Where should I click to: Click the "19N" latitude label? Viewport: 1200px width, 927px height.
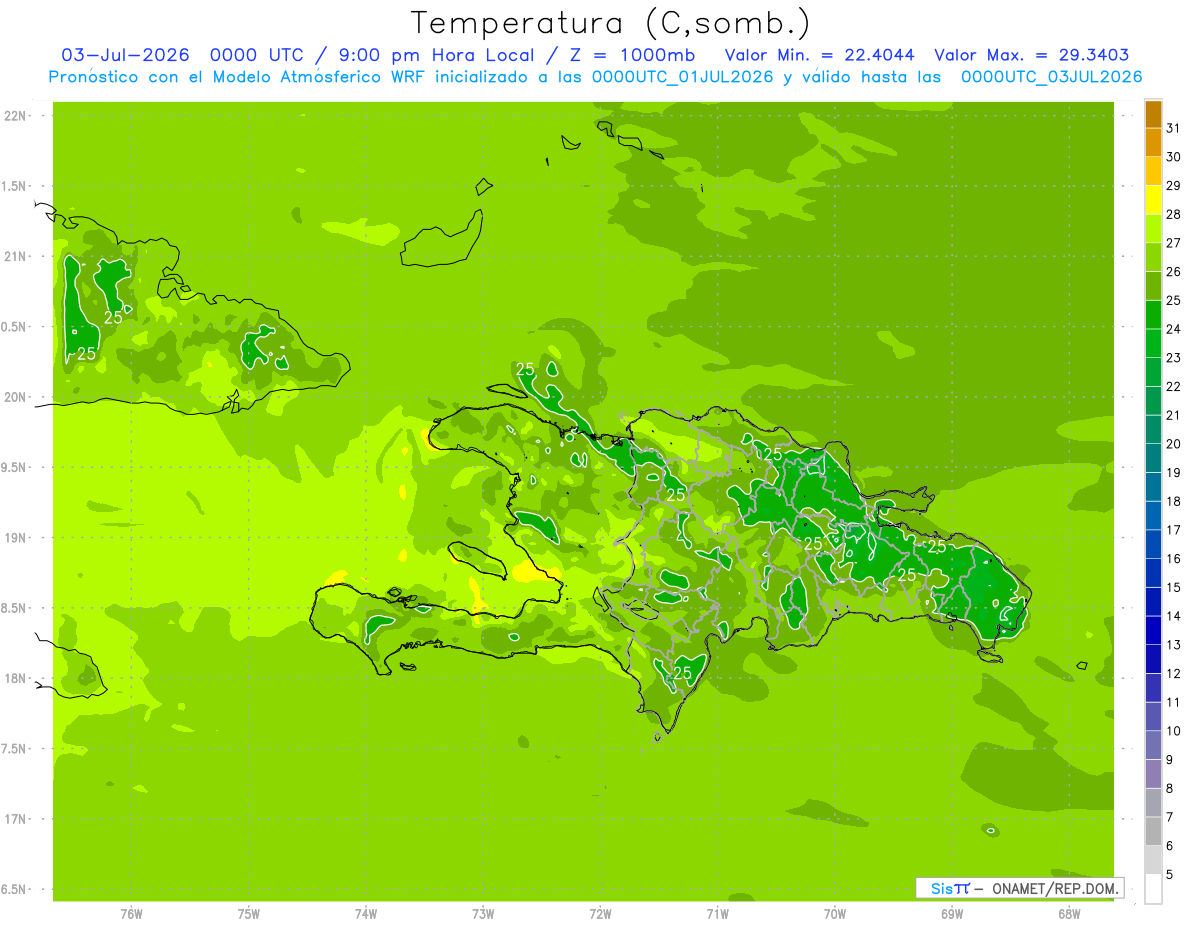point(15,538)
